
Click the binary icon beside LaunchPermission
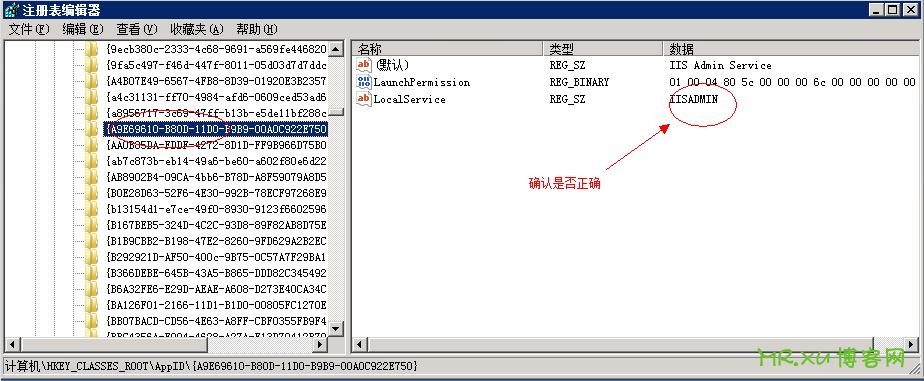(x=365, y=82)
